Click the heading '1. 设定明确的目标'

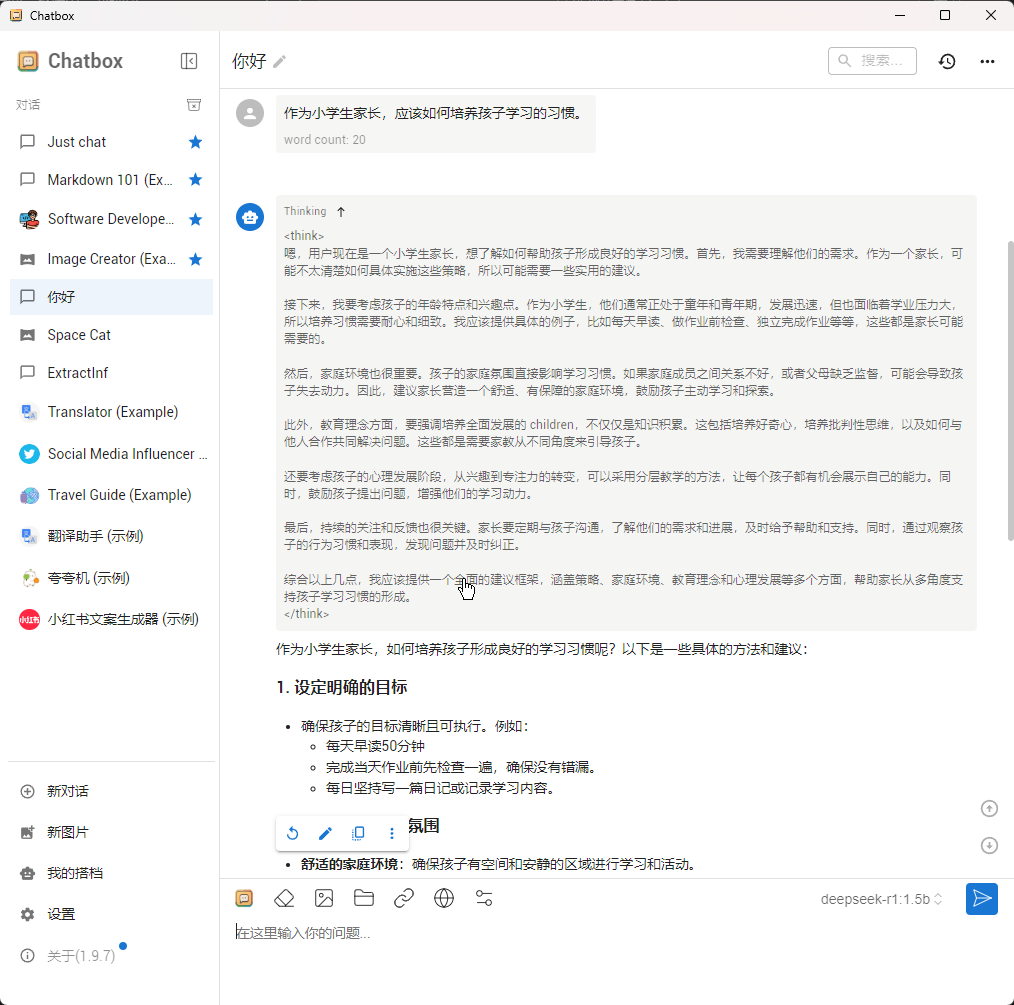tap(341, 687)
